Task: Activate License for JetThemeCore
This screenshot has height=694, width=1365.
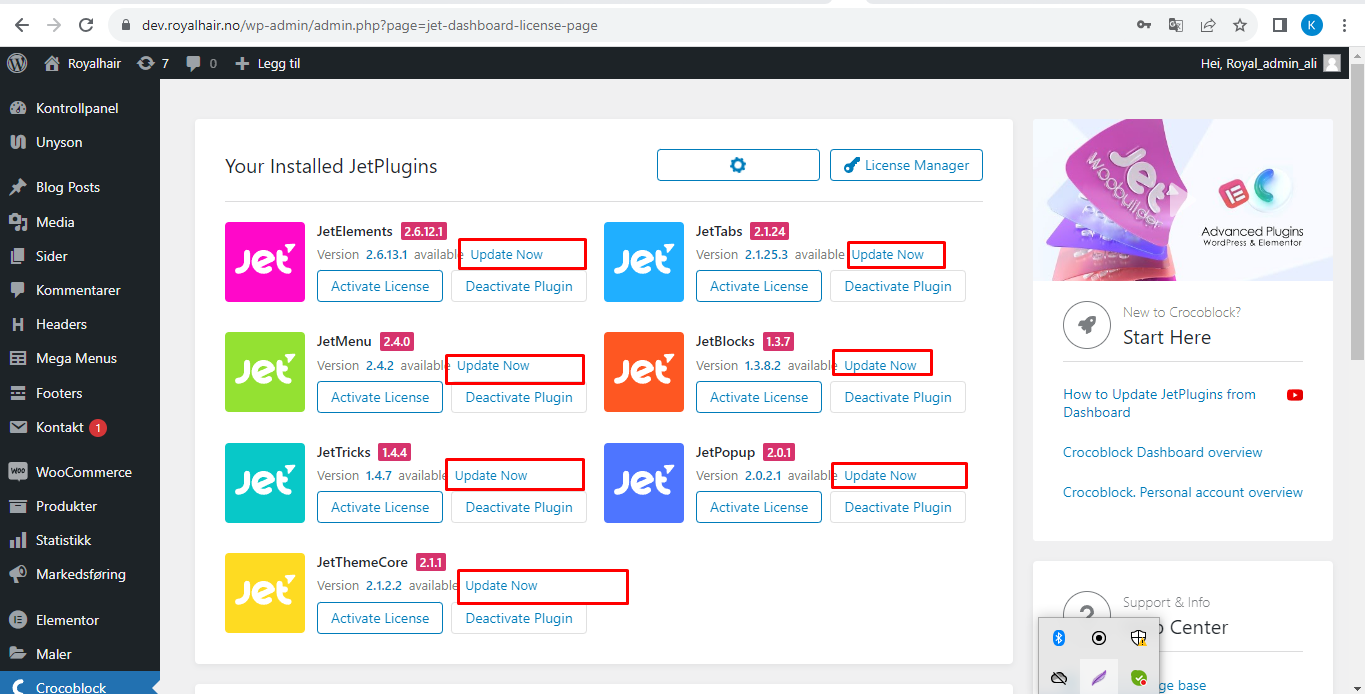Action: [x=380, y=618]
